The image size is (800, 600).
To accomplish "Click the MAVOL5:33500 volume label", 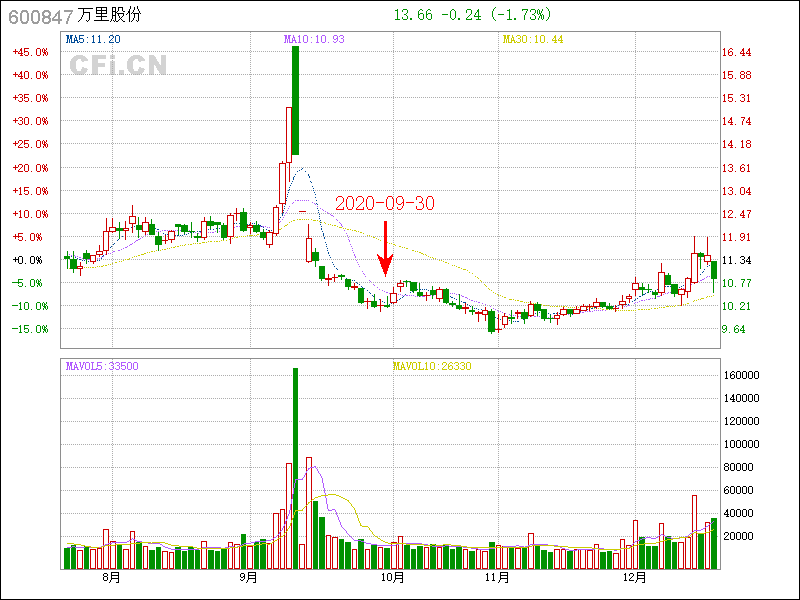I will (x=102, y=366).
